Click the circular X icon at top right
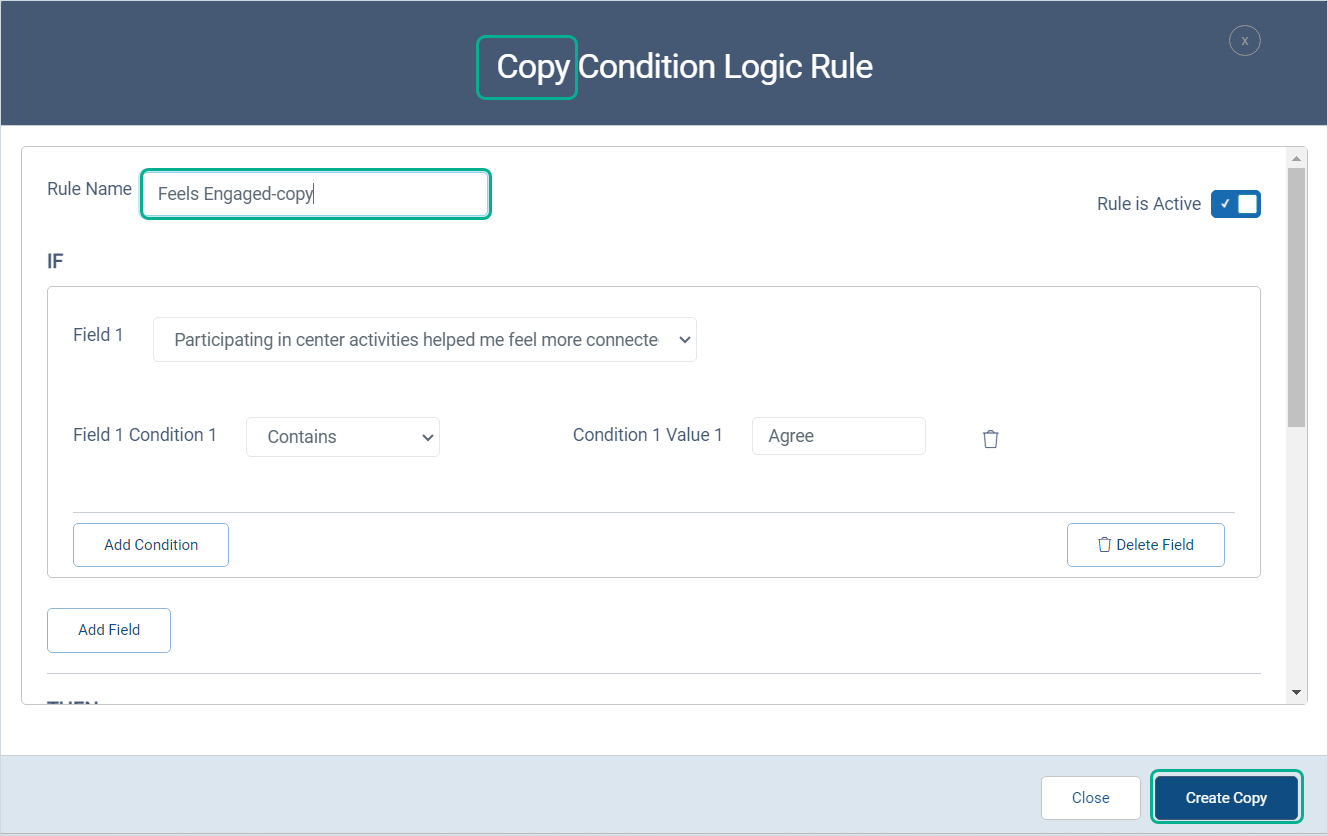Image resolution: width=1328 pixels, height=836 pixels. point(1244,40)
